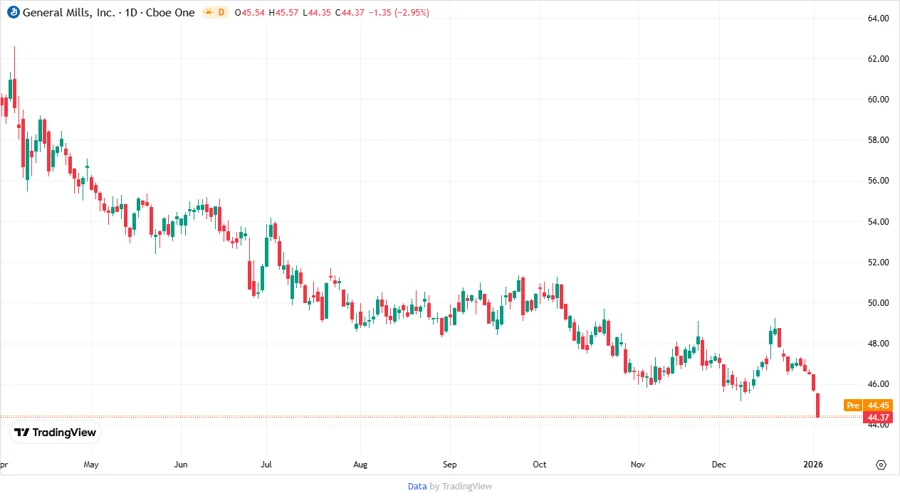The width and height of the screenshot is (900, 498).
Task: Click the Nov label on time axis
Action: [x=638, y=465]
